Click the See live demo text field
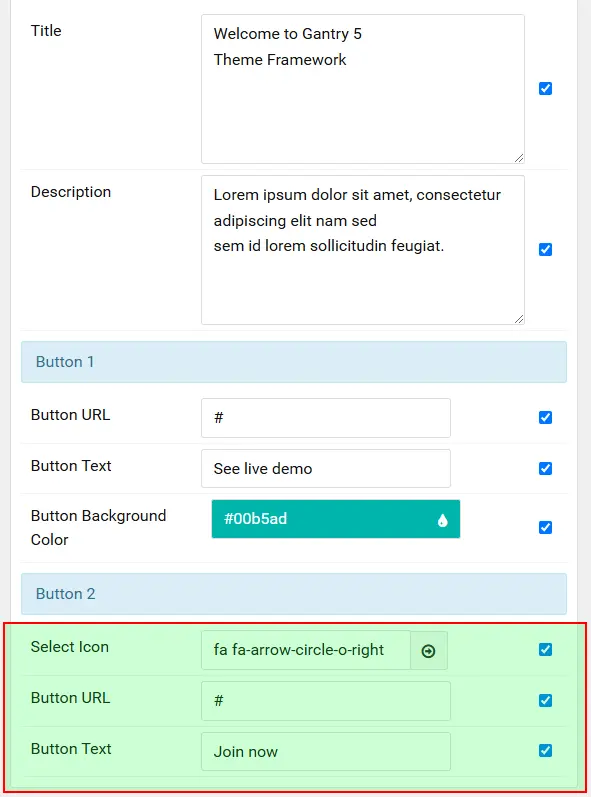The width and height of the screenshot is (591, 797). click(326, 469)
